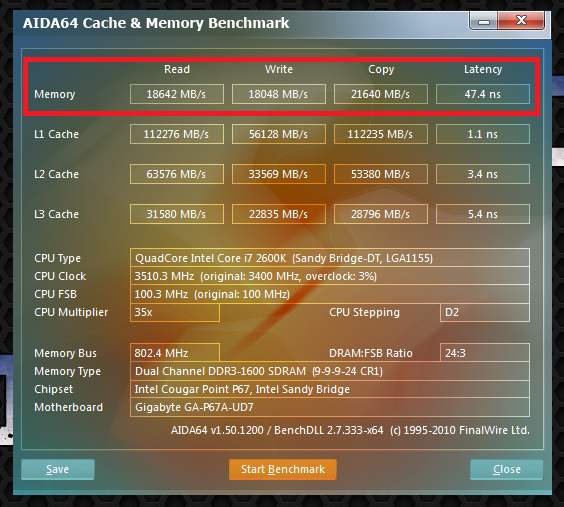Click the Motherboard Gigabyte GA-P67A-UD7 field

(329, 407)
